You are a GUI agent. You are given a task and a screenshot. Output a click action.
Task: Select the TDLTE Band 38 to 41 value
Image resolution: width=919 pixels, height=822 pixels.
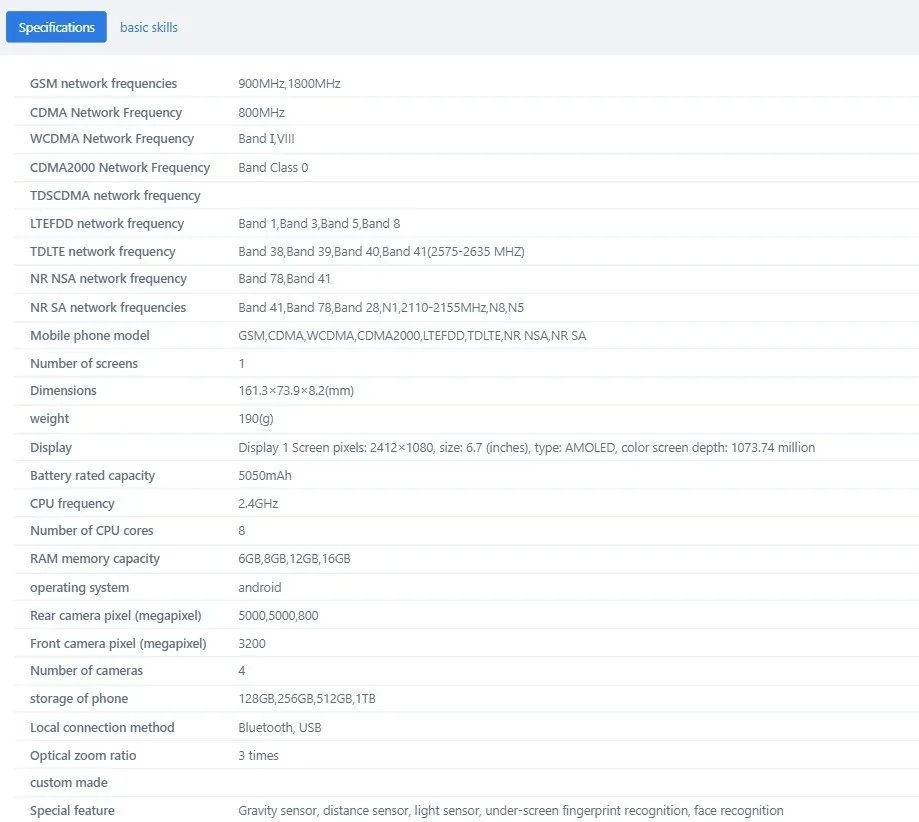381,252
